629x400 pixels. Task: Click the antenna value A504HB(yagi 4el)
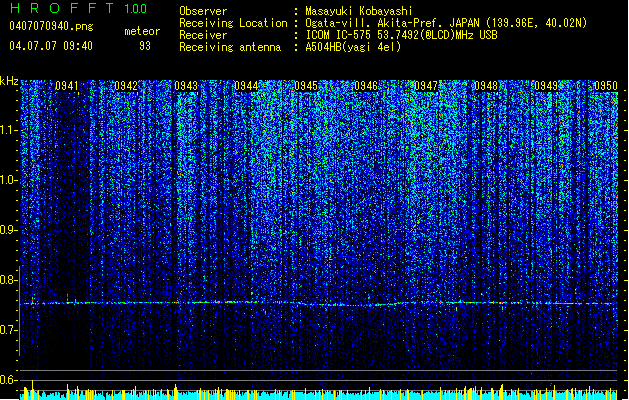[x=353, y=47]
